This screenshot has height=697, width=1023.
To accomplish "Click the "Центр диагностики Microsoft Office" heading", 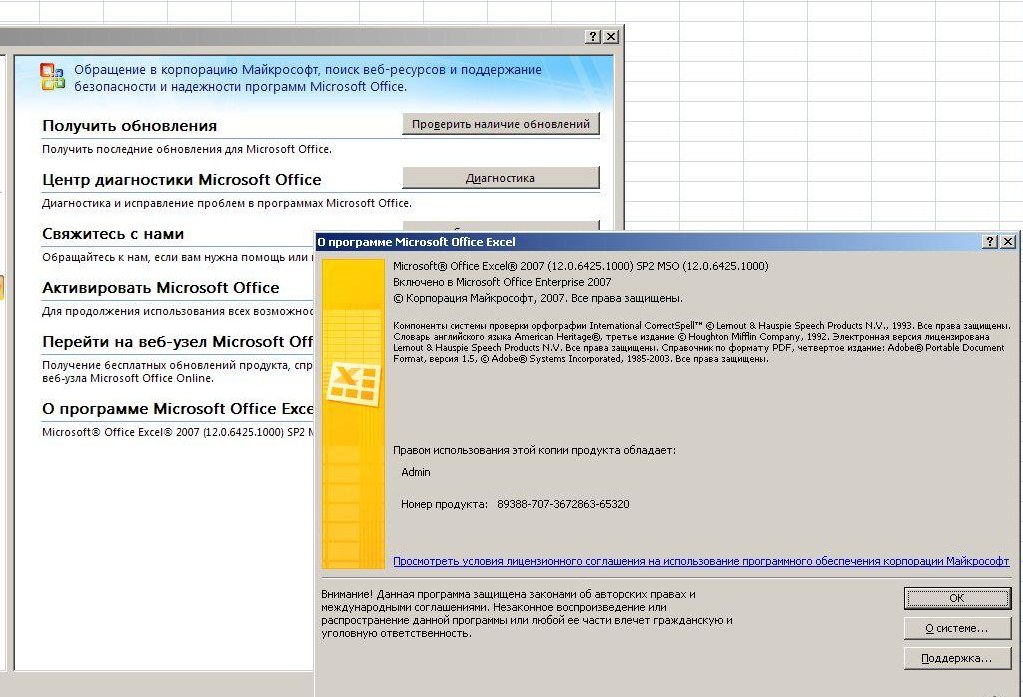I will (181, 180).
